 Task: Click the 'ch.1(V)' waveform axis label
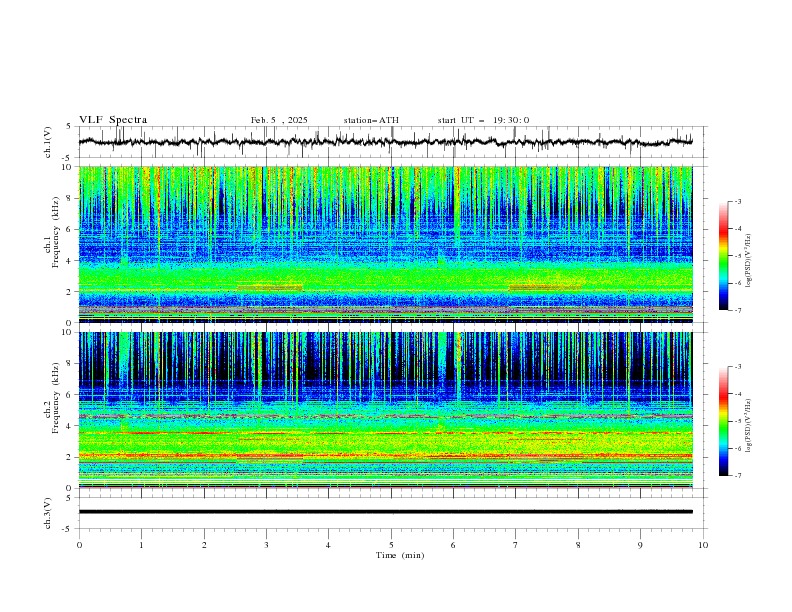tap(48, 142)
